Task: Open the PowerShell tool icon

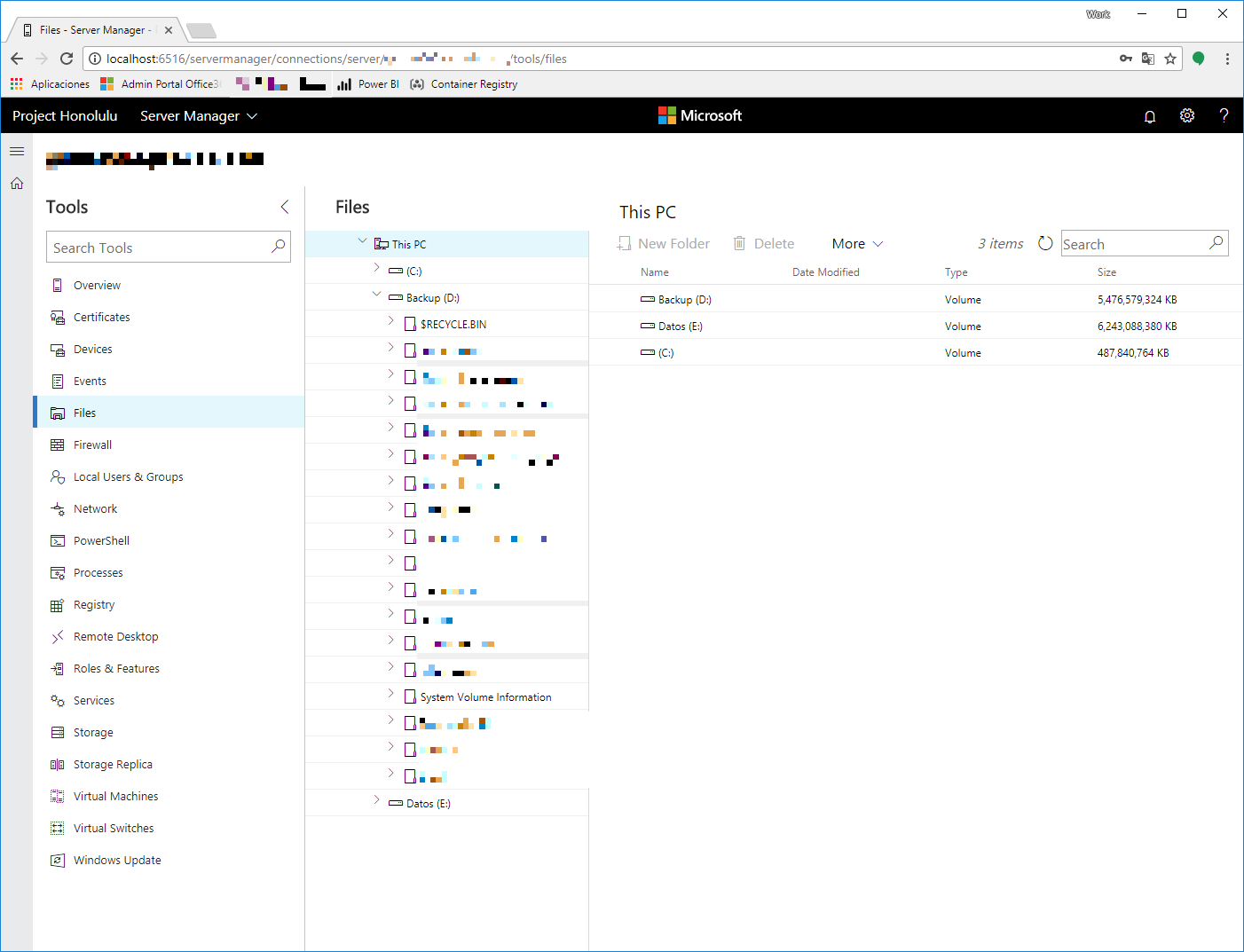Action: pyautogui.click(x=58, y=541)
